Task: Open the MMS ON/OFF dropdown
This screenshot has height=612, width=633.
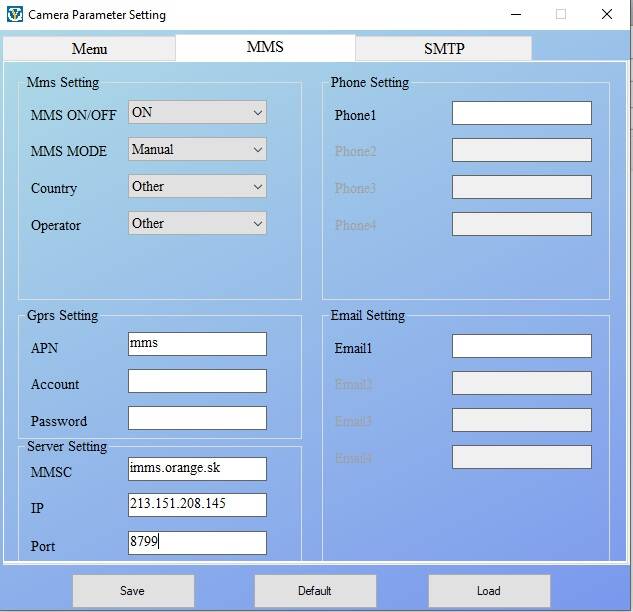Action: tap(197, 113)
